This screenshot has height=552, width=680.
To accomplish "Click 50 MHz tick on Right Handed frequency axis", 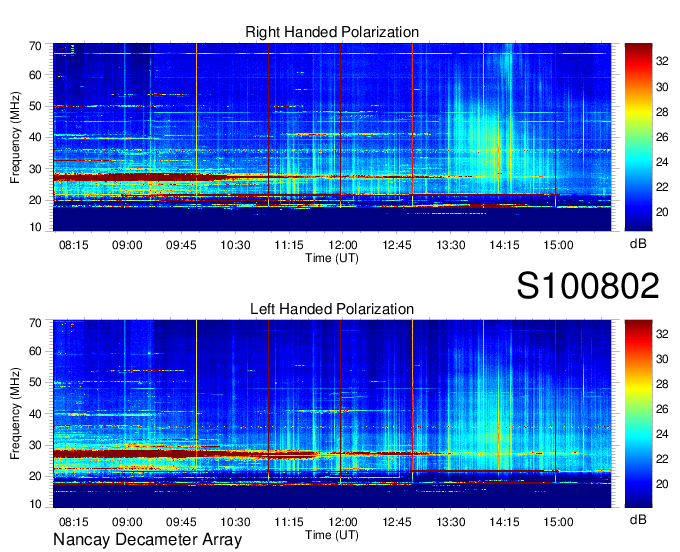I will (x=35, y=106).
